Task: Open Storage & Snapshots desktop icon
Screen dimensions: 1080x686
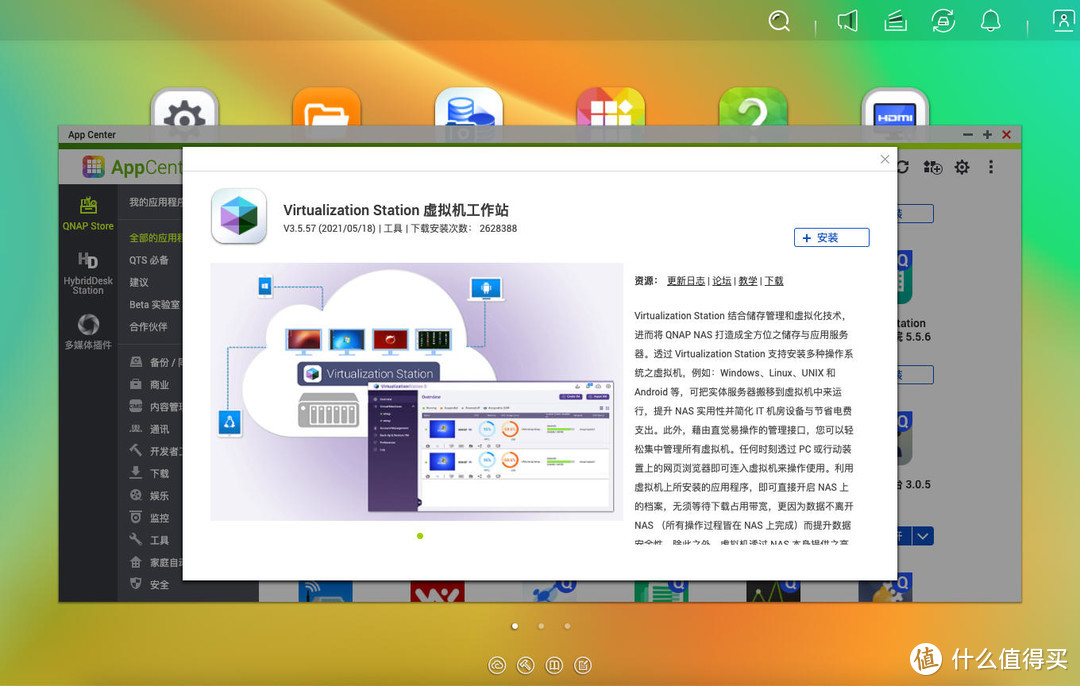Action: click(x=469, y=108)
